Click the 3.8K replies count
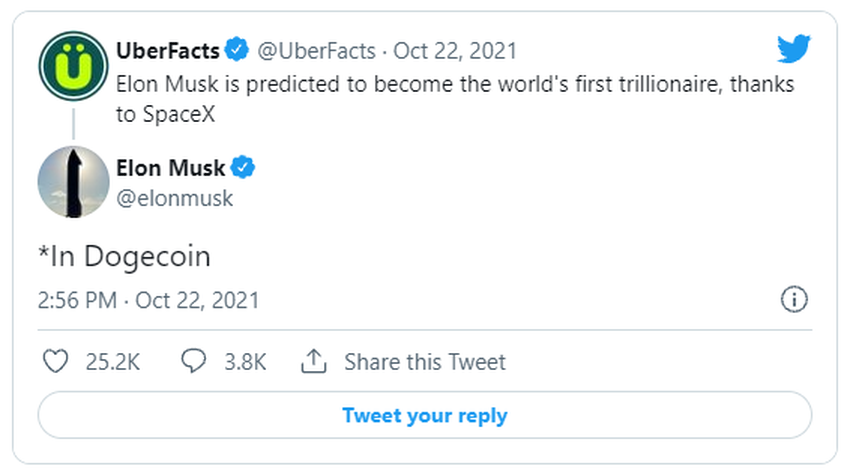The image size is (850, 475). coord(243,362)
